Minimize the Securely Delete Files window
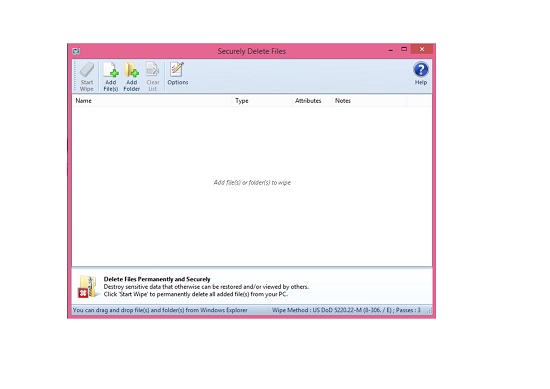This screenshot has height=389, width=550. point(391,50)
